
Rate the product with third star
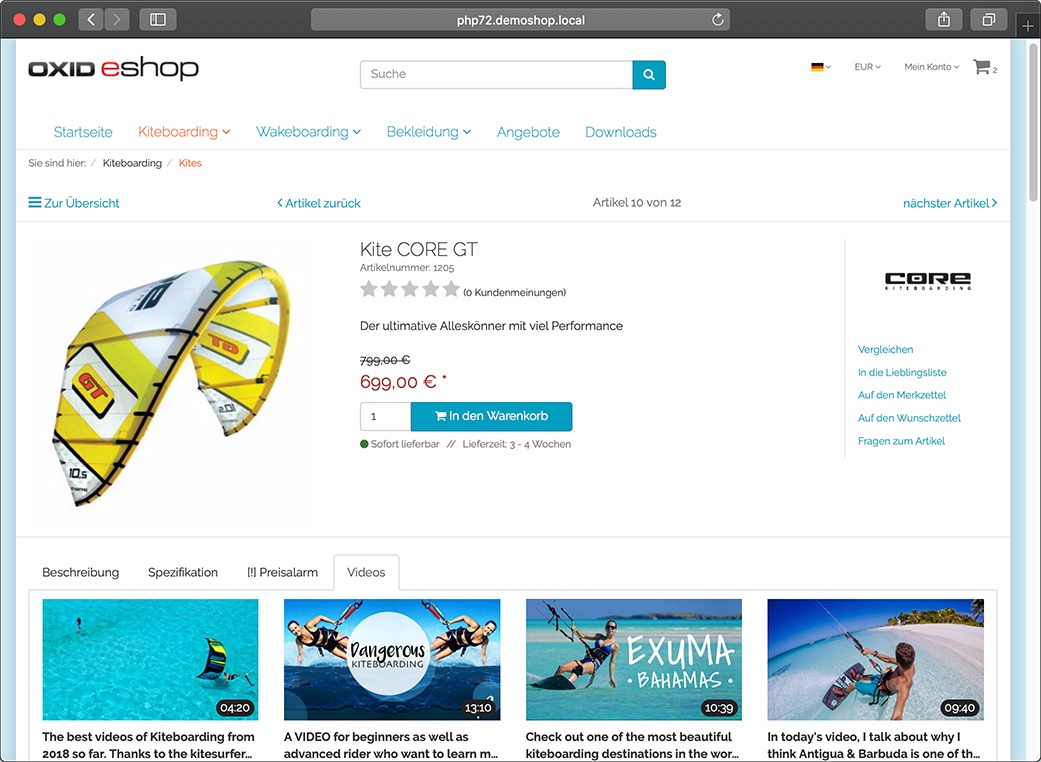tap(410, 289)
